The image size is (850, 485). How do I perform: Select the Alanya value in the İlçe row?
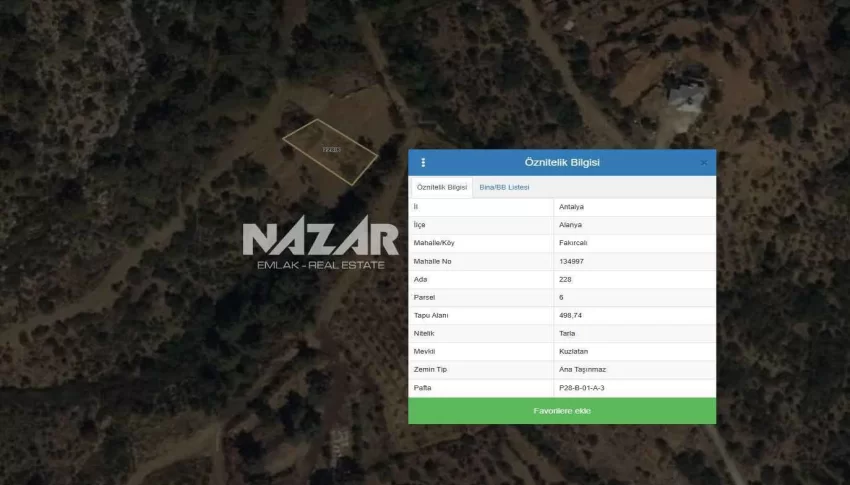click(x=570, y=225)
